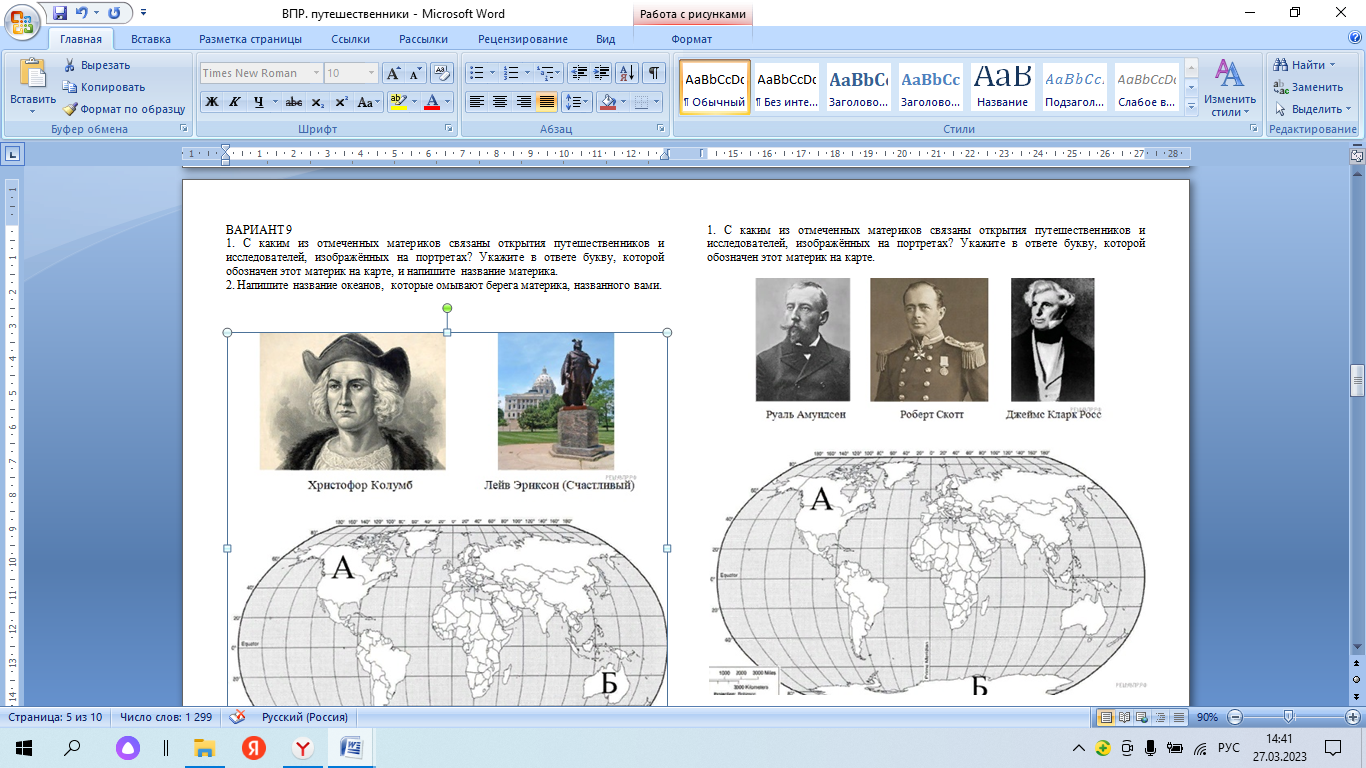1366x768 pixels.
Task: Align text left
Action: point(477,102)
